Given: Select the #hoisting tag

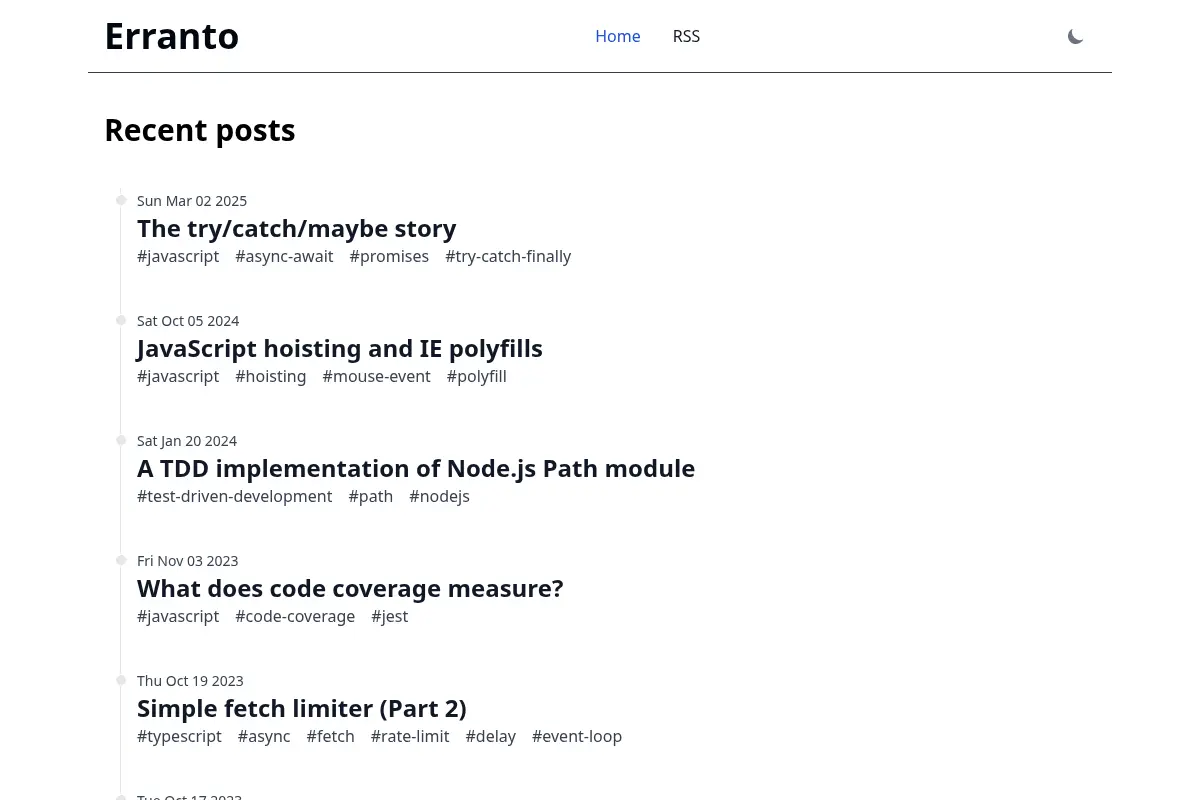Looking at the screenshot, I should click(271, 376).
